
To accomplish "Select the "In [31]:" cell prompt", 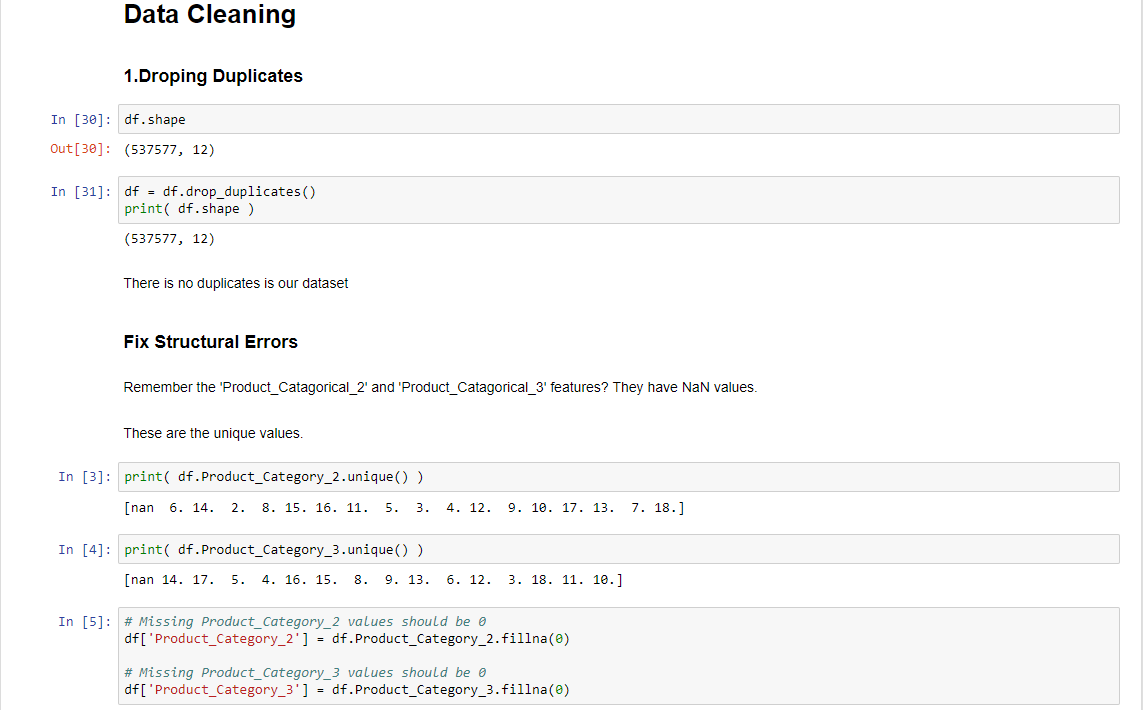I will 80,192.
